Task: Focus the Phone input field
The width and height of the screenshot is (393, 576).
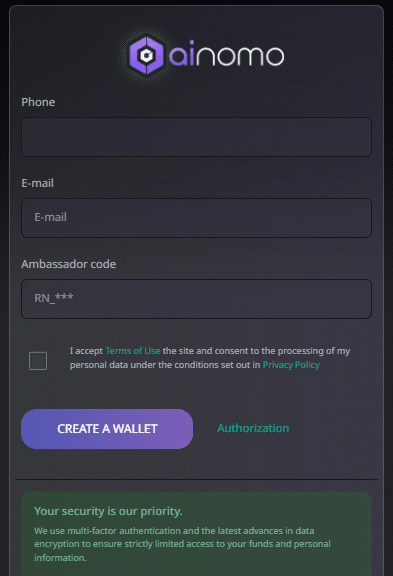Action: (x=196, y=137)
